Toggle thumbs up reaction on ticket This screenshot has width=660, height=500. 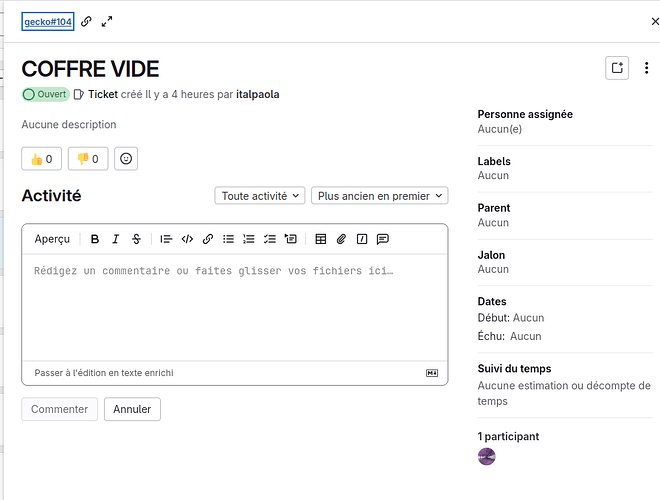point(41,158)
